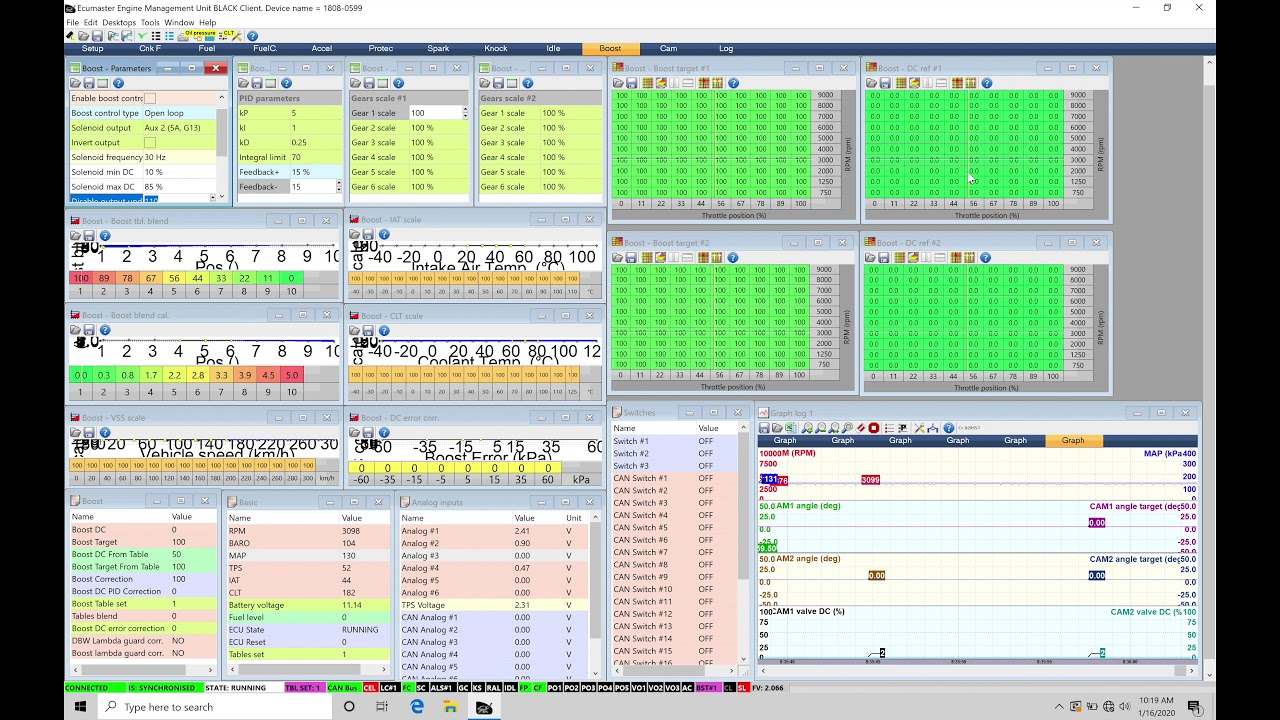Save icon in VSS scale window
The height and width of the screenshot is (720, 1280).
(x=89, y=433)
